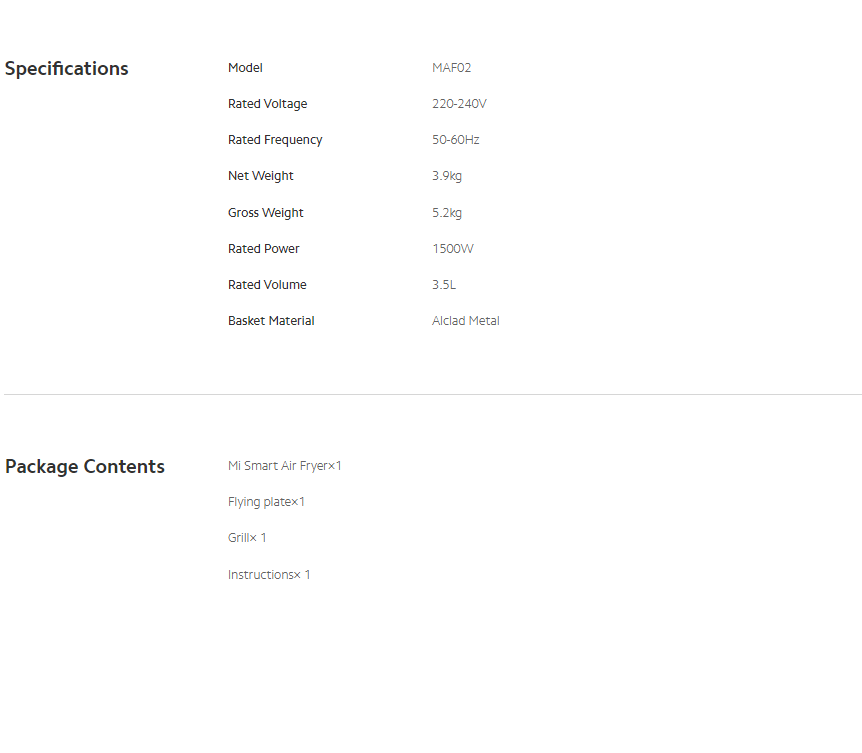The width and height of the screenshot is (862, 753).
Task: Click the Instructions× 1 item
Action: point(269,575)
